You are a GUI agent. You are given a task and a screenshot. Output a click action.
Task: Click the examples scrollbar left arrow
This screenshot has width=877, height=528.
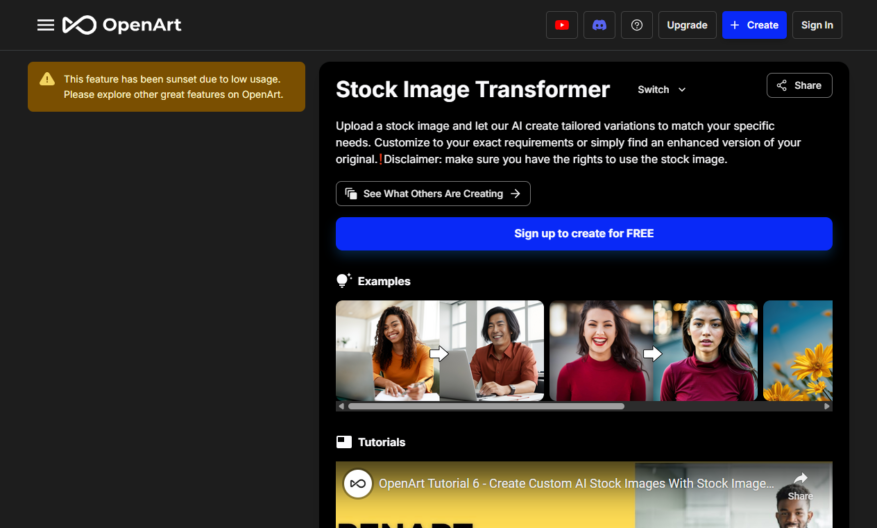pyautogui.click(x=341, y=407)
